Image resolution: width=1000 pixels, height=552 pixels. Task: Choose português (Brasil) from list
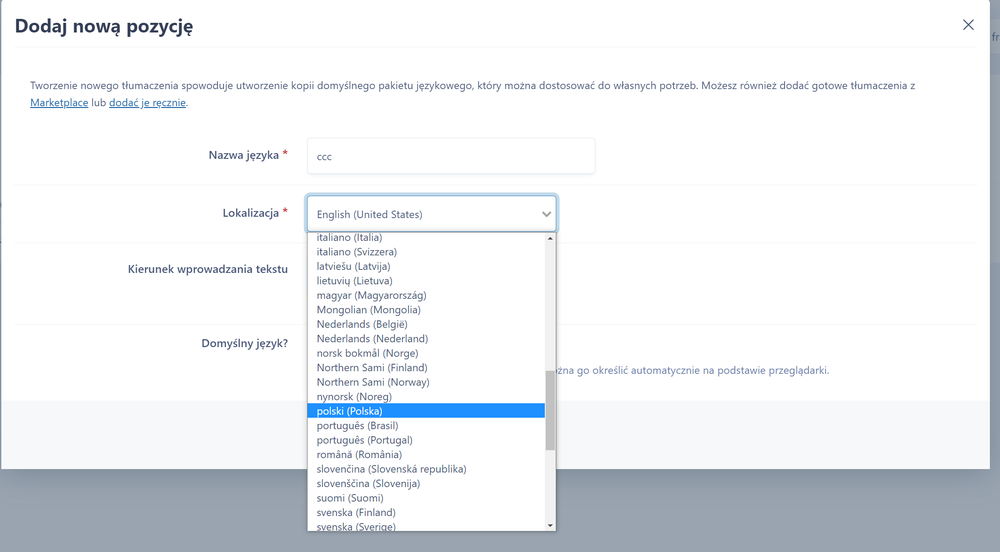[x=357, y=426]
